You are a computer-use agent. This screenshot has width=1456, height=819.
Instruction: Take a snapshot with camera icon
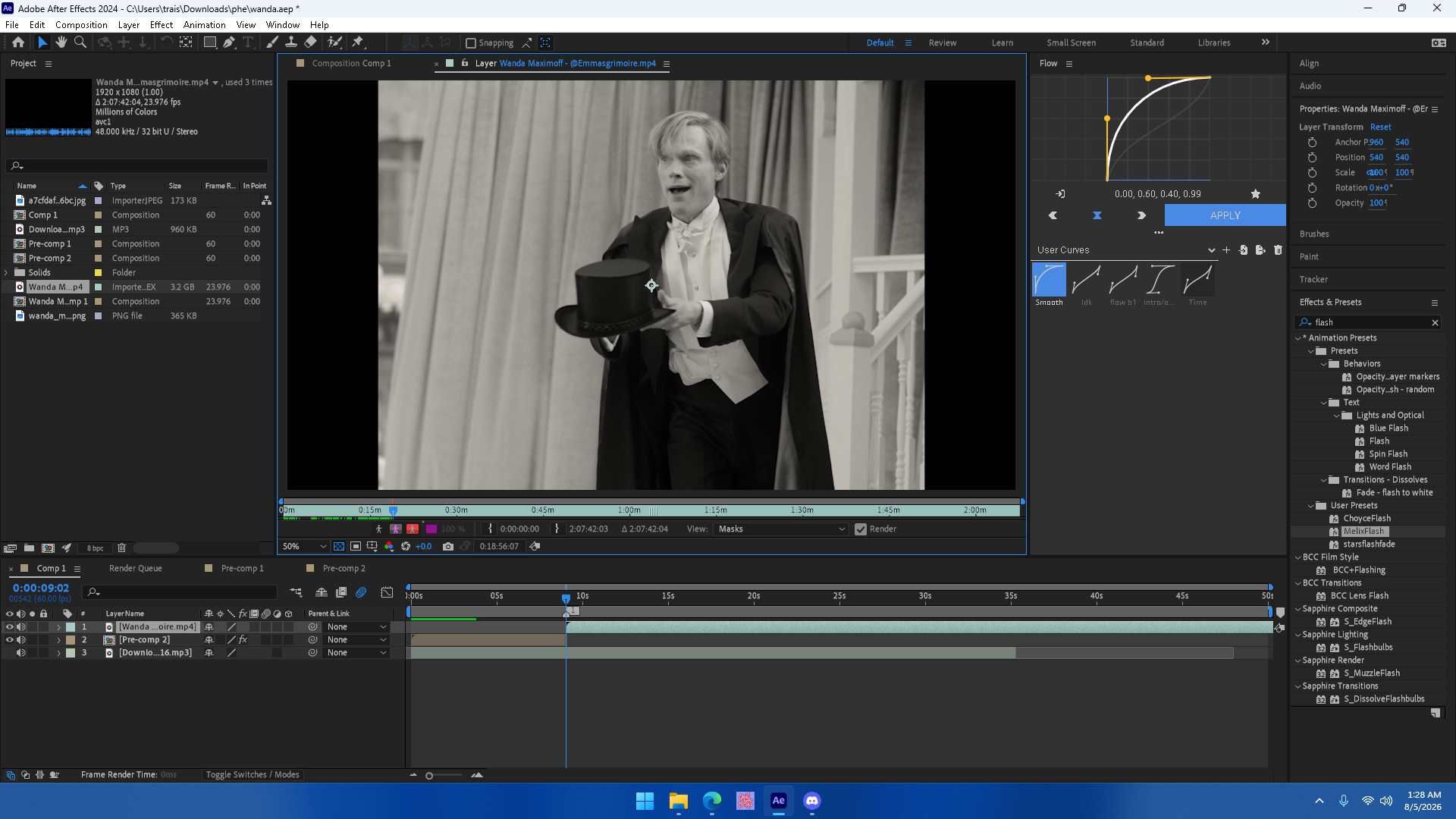click(x=448, y=546)
